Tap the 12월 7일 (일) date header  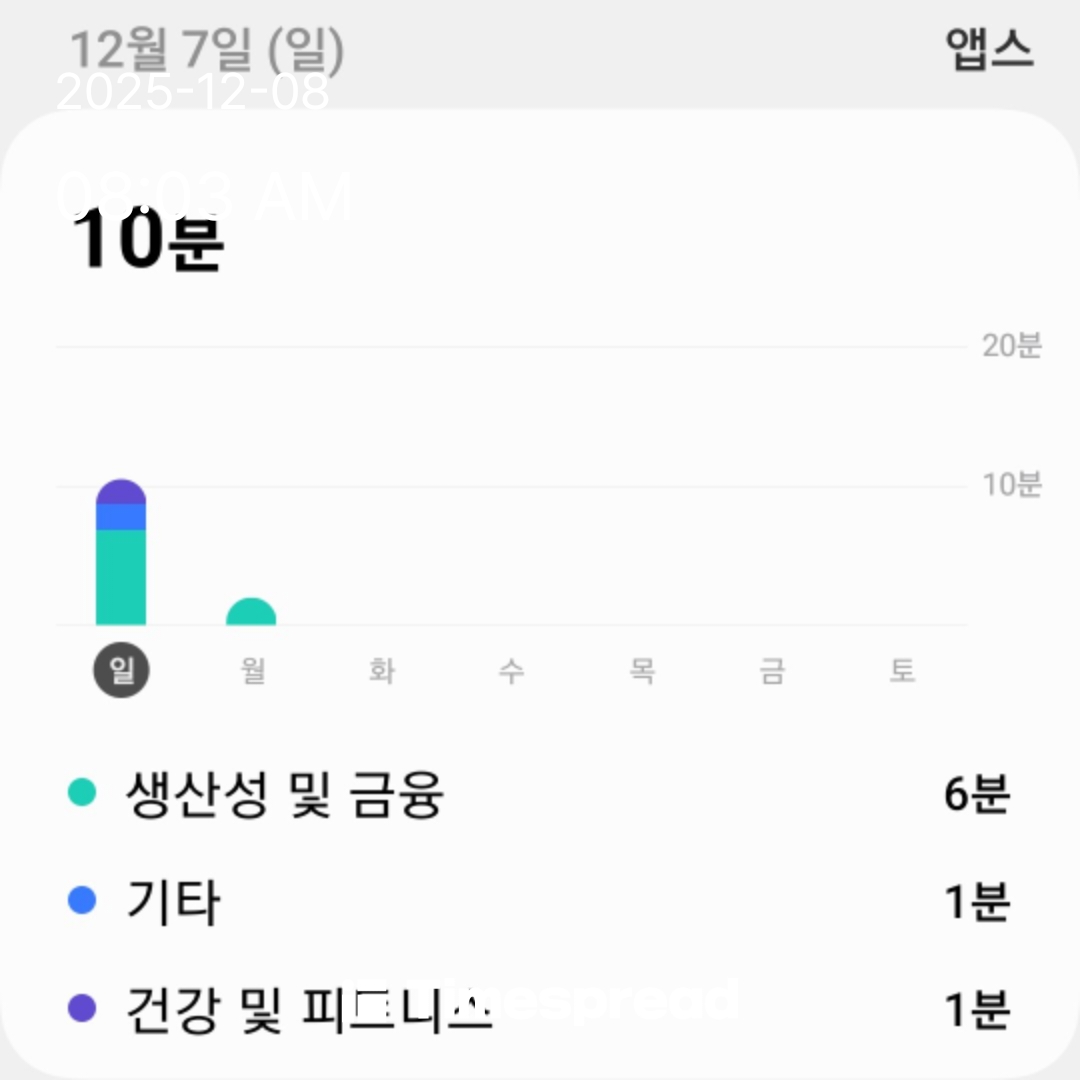(x=206, y=50)
